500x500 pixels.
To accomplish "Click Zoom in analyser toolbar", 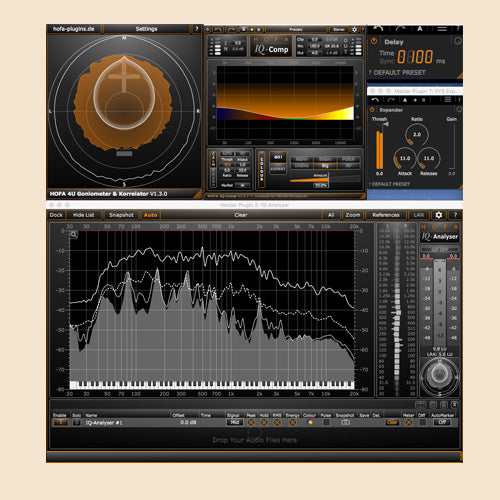I will pyautogui.click(x=353, y=215).
